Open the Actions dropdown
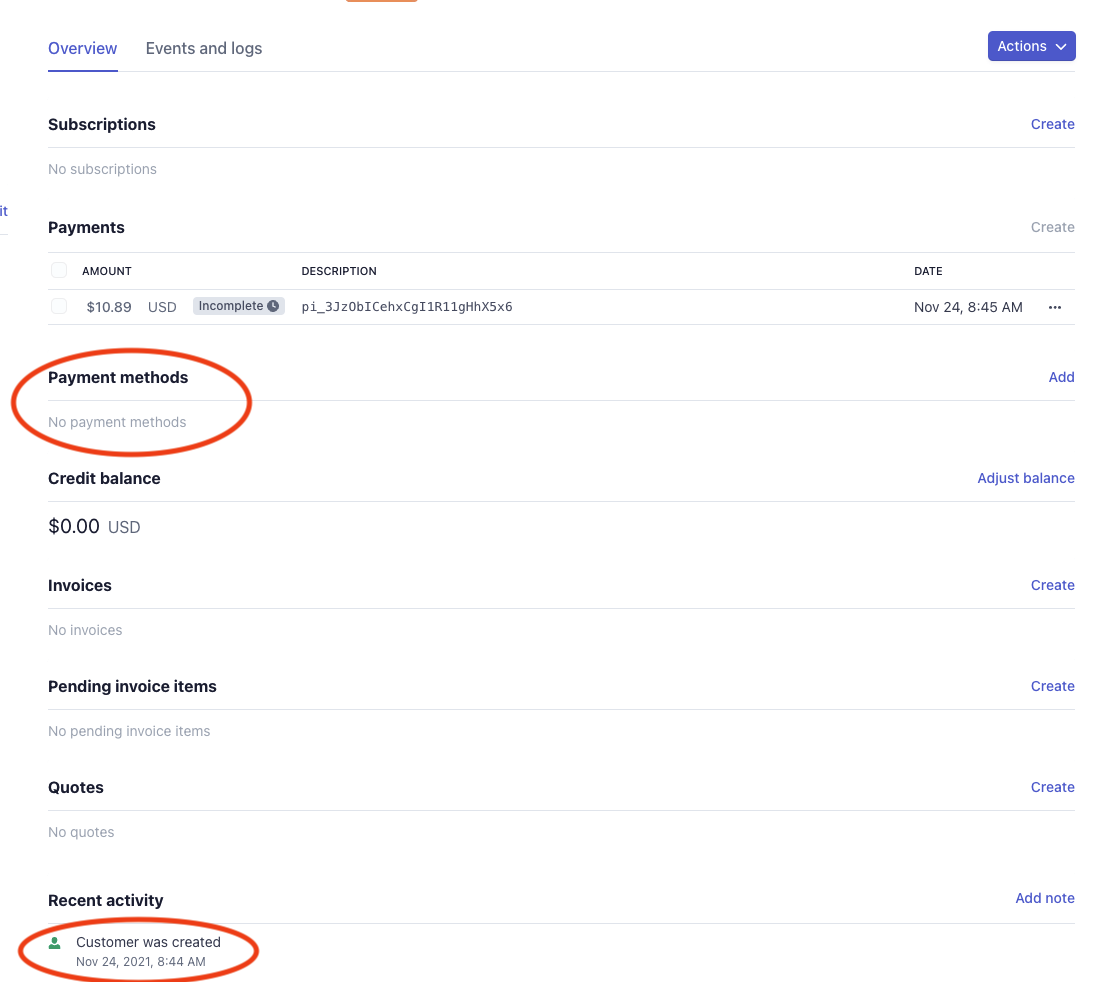Image resolution: width=1096 pixels, height=982 pixels. [1031, 46]
